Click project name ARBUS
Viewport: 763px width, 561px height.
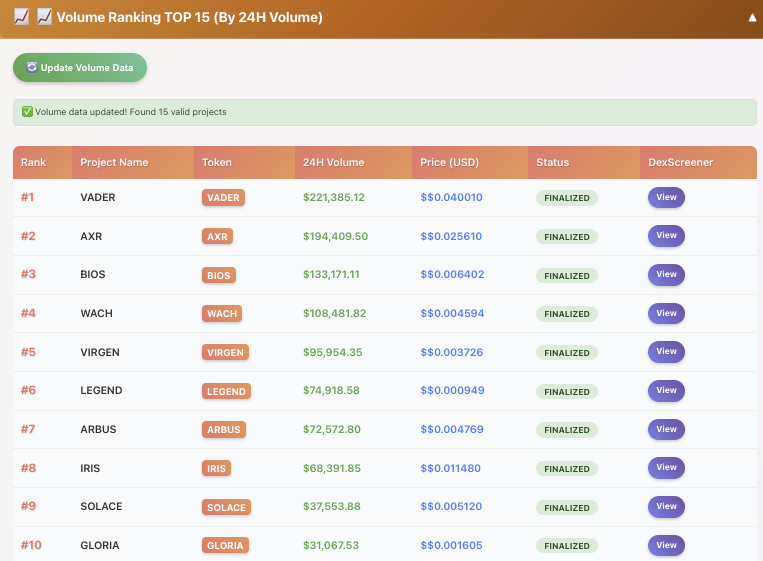[x=98, y=429]
